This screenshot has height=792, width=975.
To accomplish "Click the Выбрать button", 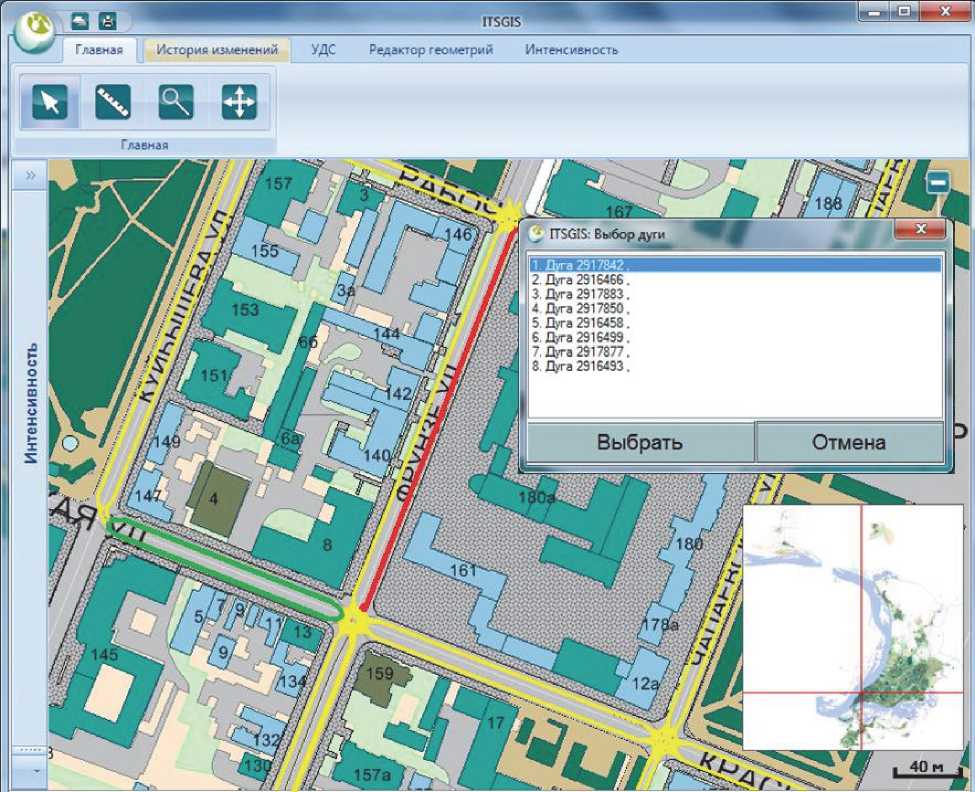I will [x=640, y=442].
